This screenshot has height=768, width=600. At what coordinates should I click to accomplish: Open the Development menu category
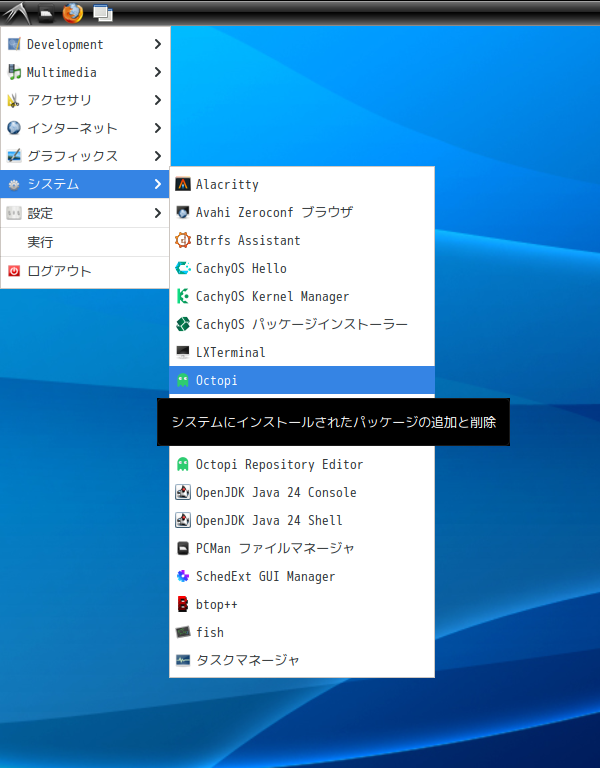click(x=85, y=44)
